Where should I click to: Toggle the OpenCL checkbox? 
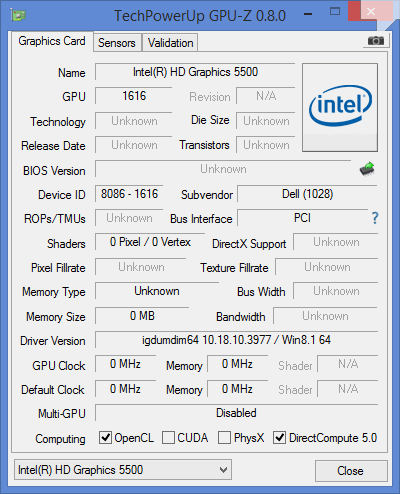105,437
